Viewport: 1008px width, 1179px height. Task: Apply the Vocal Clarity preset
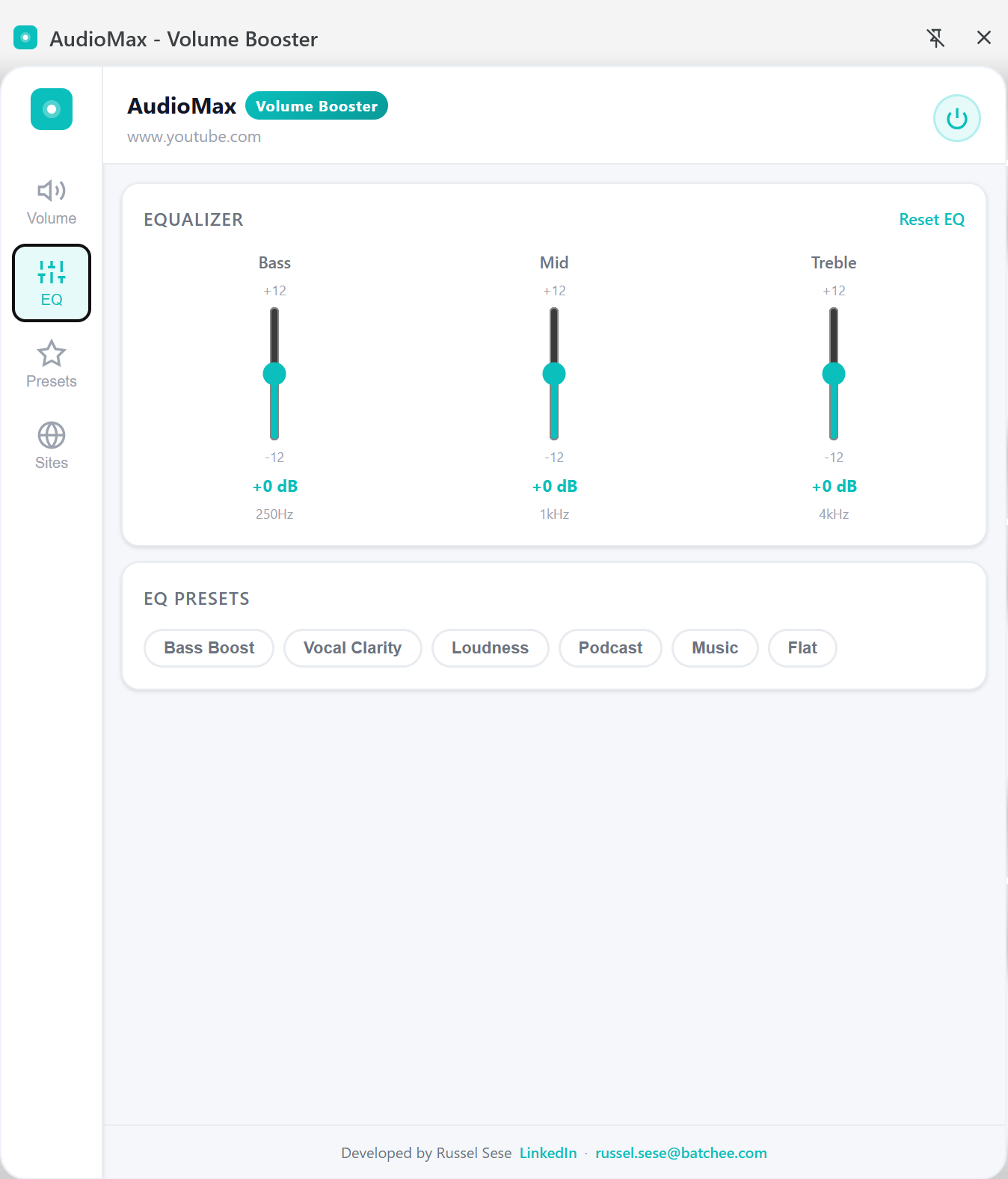[352, 648]
